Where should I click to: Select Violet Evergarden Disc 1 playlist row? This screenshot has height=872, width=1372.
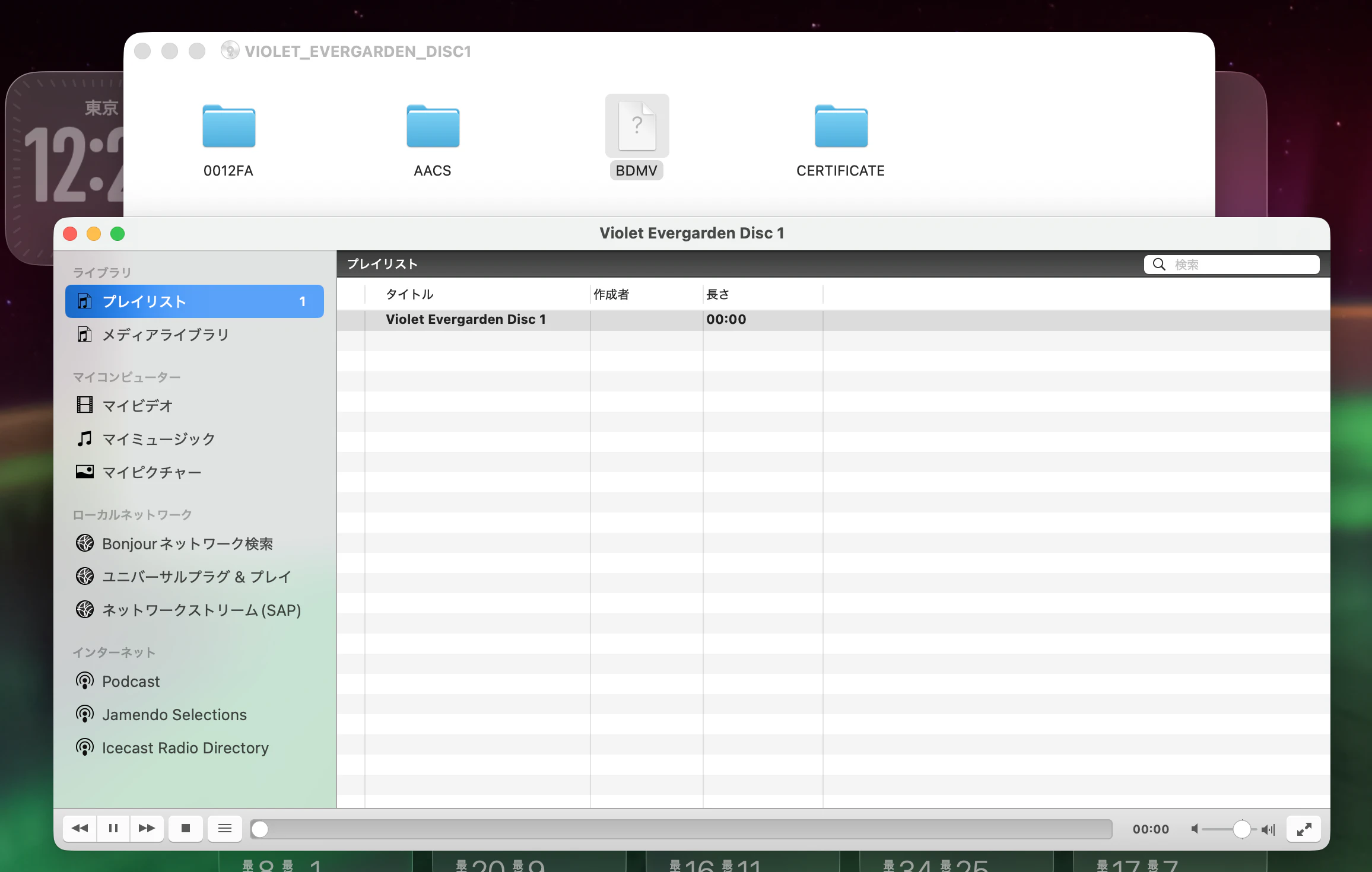pos(833,320)
